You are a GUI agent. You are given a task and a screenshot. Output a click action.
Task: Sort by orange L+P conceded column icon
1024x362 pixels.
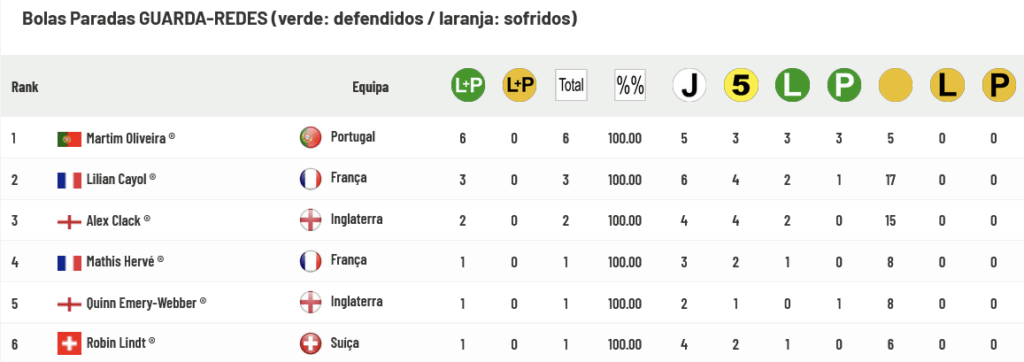tap(519, 86)
